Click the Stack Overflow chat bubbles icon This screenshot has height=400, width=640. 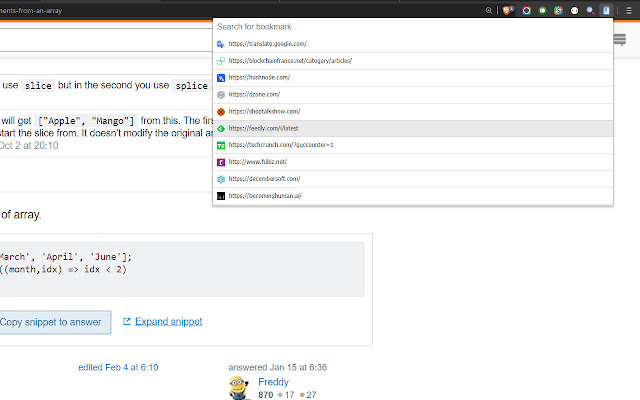tap(620, 40)
